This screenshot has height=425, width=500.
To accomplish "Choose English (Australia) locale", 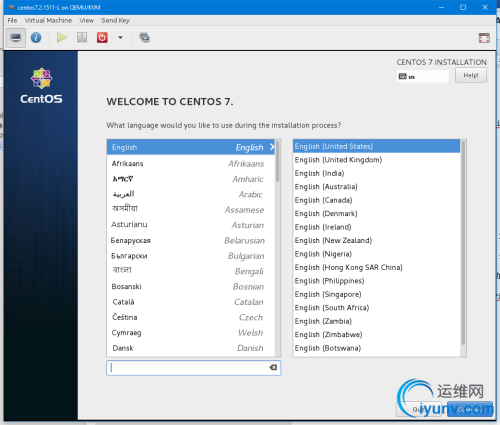I will point(377,187).
